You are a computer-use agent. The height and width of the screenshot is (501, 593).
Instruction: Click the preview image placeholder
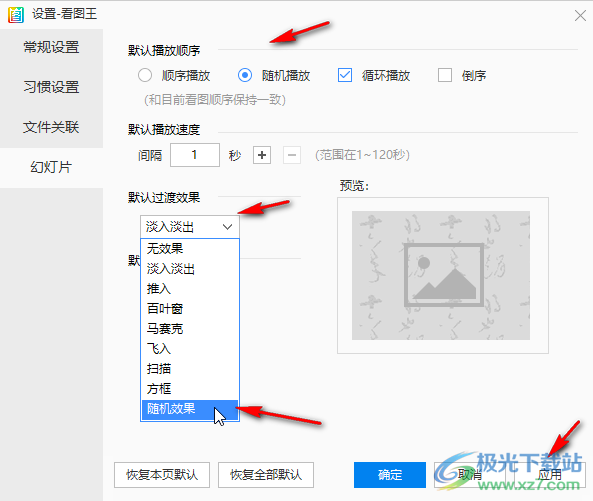(x=441, y=275)
